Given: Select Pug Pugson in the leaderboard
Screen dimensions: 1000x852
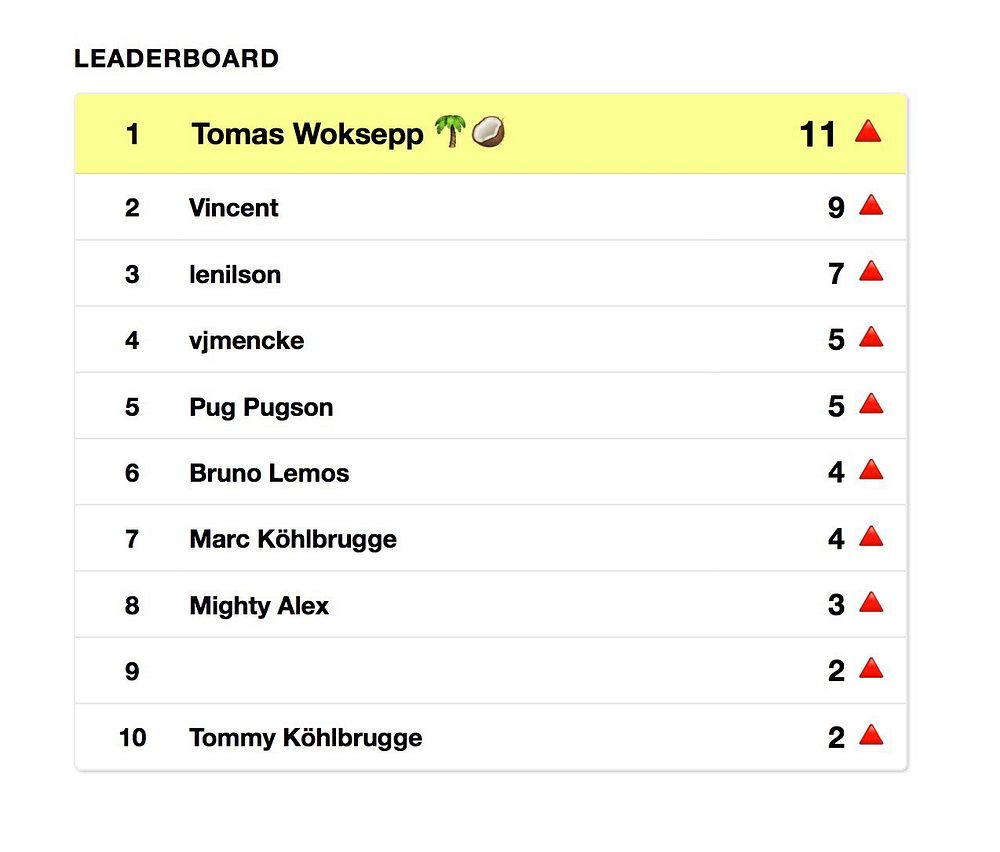Looking at the screenshot, I should coord(261,408).
